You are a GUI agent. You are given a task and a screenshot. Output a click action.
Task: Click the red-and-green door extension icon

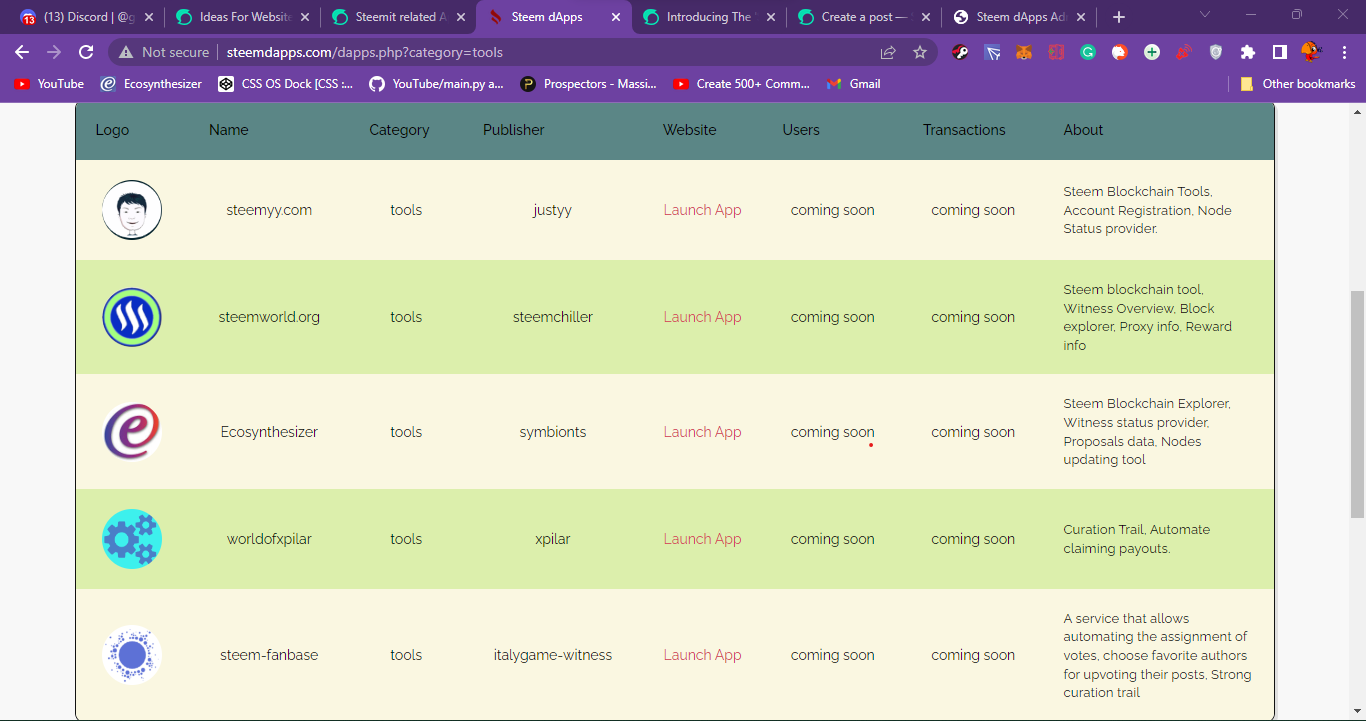1056,52
